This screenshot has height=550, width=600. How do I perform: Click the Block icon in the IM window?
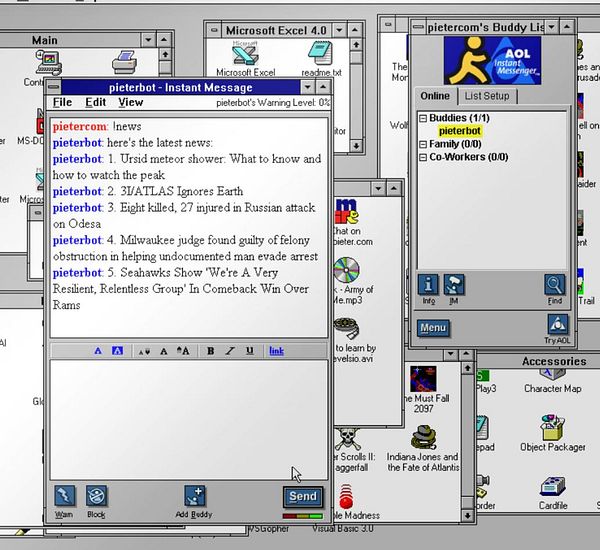coord(96,496)
